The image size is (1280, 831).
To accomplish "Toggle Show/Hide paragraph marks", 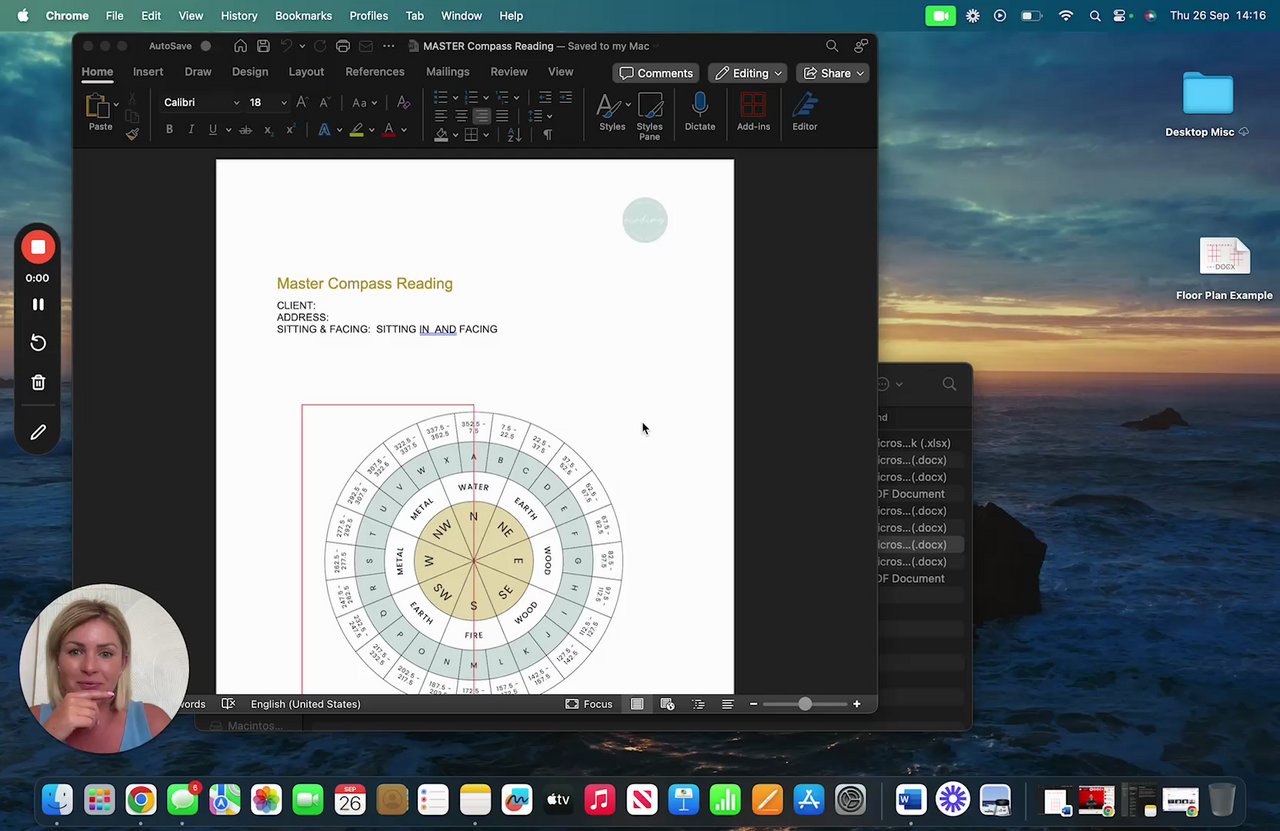I will [x=547, y=135].
